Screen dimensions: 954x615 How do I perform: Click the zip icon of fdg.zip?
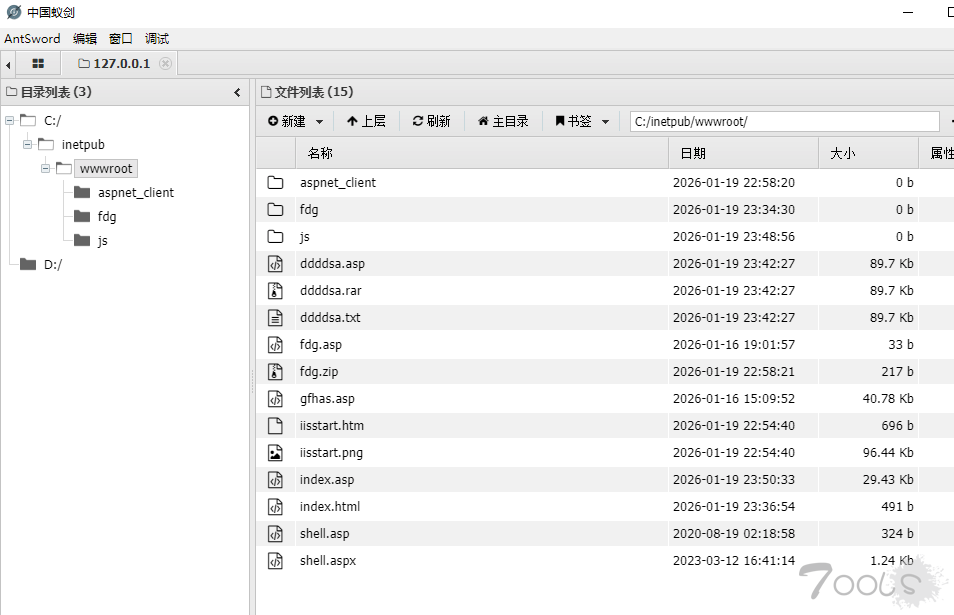tap(275, 372)
